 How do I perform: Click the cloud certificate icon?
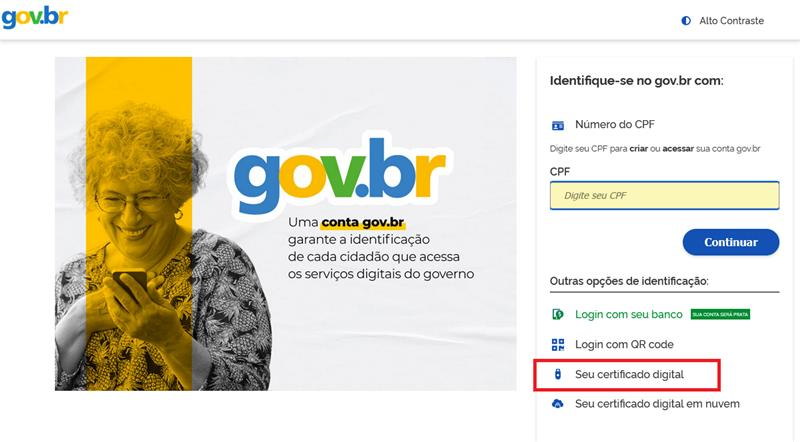(x=558, y=404)
